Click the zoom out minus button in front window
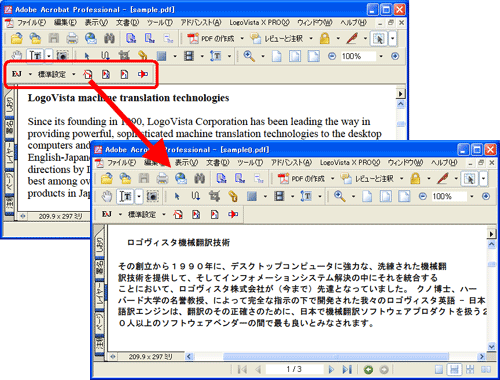This screenshot has width=500, height=380. (x=423, y=196)
